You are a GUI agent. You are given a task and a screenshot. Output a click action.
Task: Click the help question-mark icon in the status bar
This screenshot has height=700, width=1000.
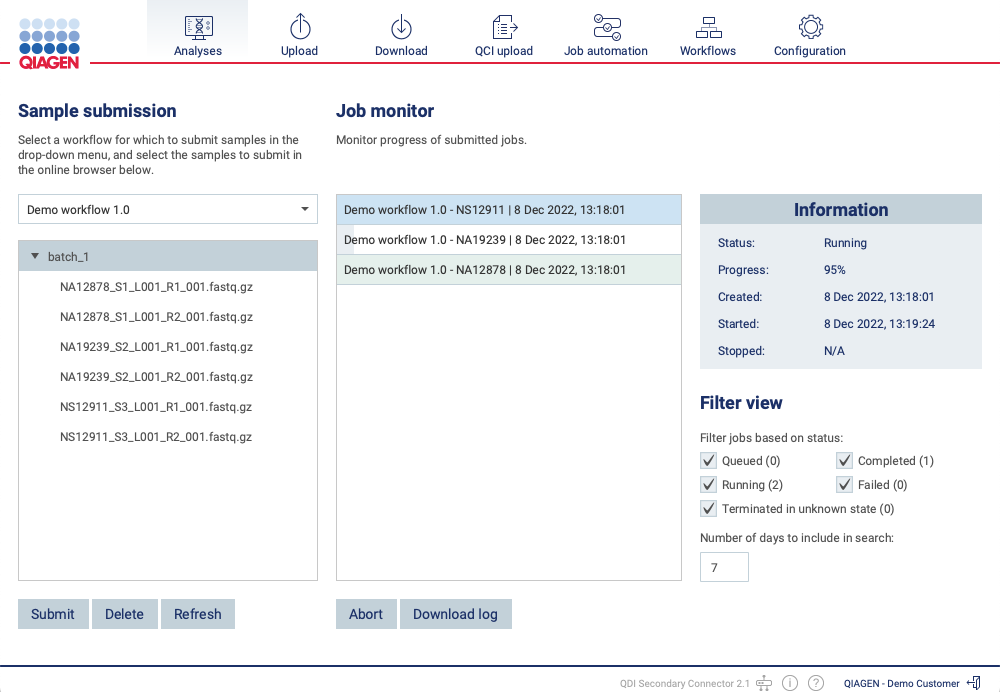817,682
